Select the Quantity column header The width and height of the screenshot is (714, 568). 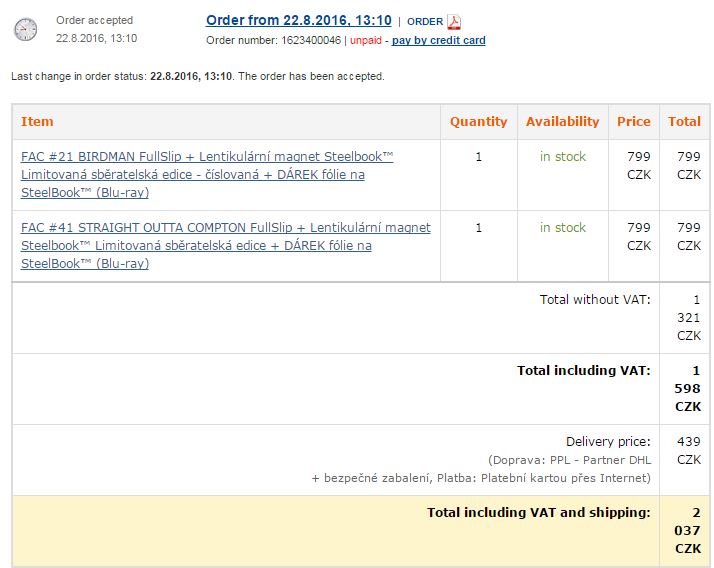coord(478,121)
